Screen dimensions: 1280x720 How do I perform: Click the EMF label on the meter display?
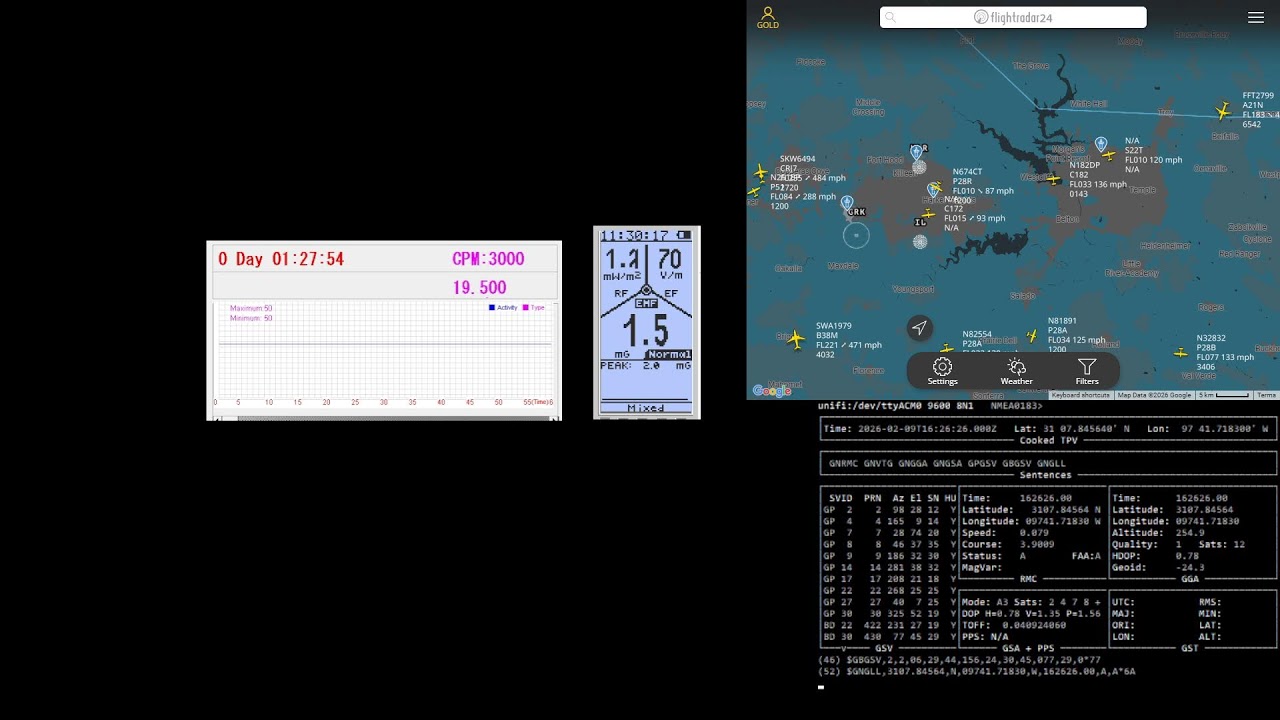(x=646, y=302)
